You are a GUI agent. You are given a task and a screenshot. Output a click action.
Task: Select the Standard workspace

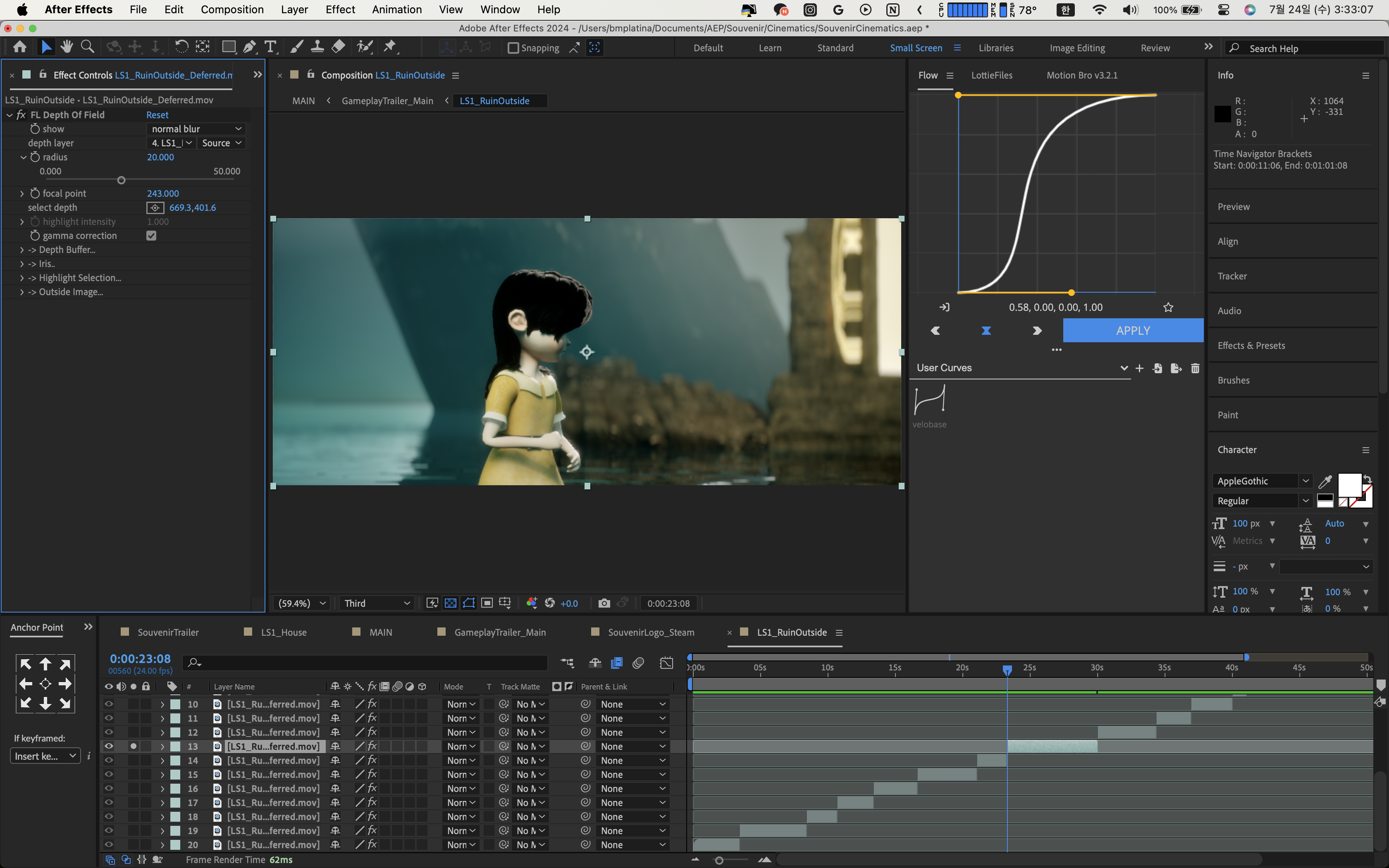coord(835,48)
